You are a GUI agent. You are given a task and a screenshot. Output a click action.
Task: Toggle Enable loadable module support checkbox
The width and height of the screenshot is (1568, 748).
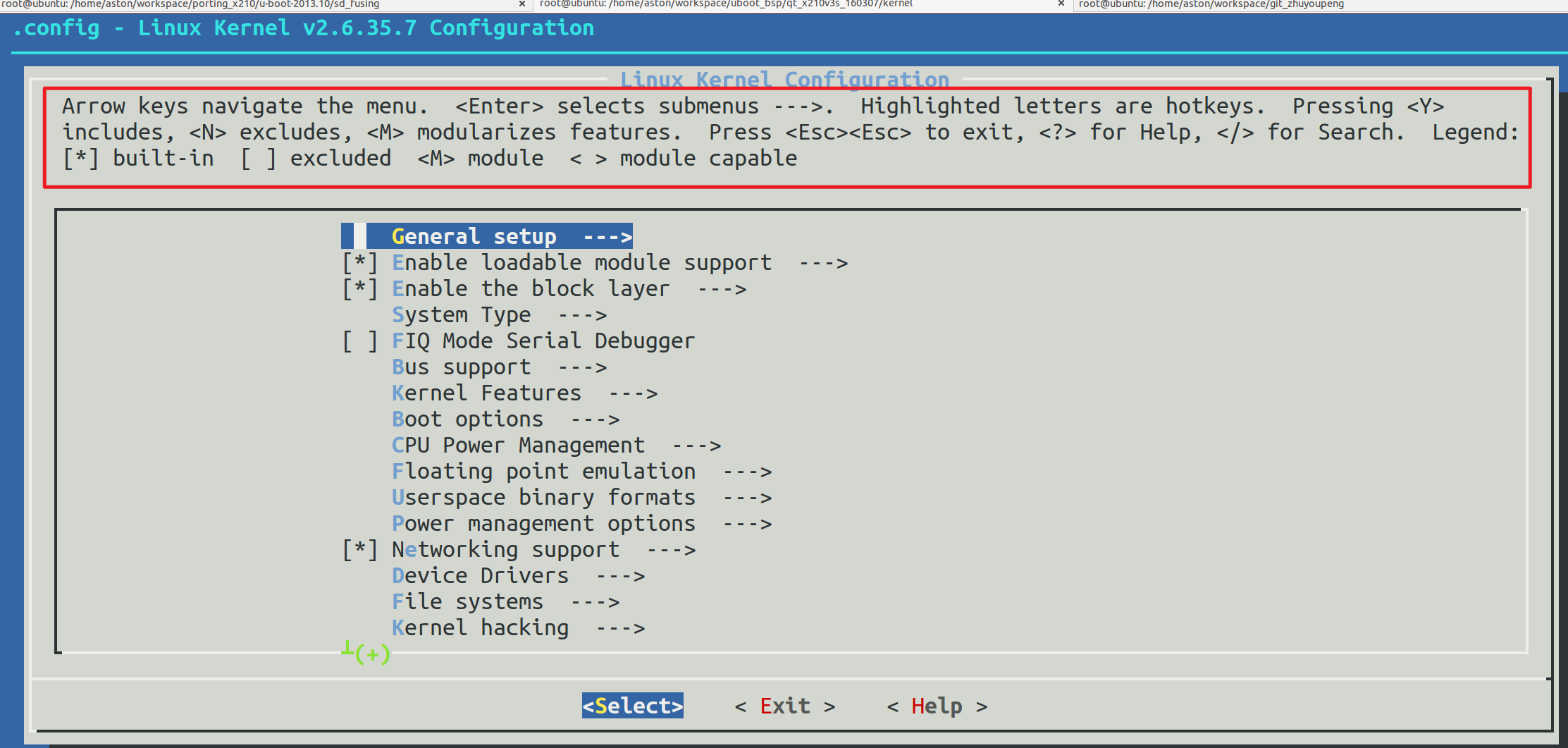[x=360, y=262]
